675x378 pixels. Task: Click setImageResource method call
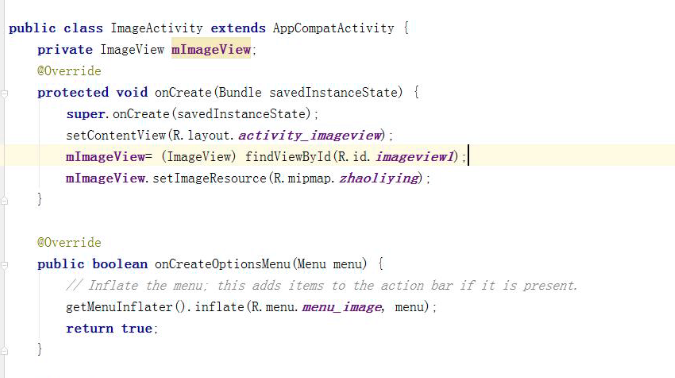210,178
